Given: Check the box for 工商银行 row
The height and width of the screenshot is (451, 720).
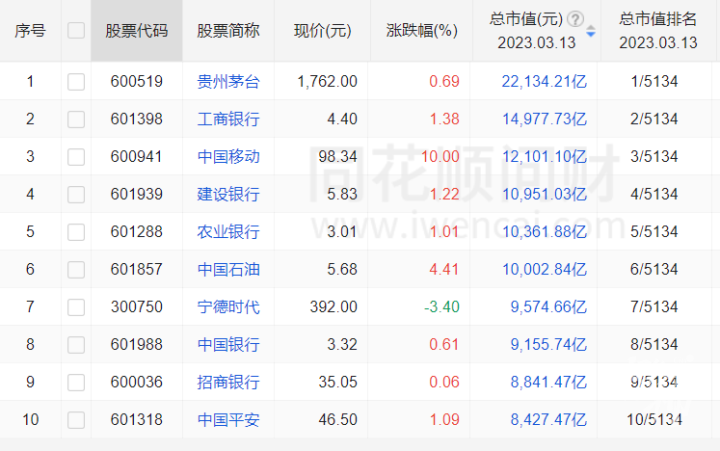Looking at the screenshot, I should pyautogui.click(x=76, y=119).
